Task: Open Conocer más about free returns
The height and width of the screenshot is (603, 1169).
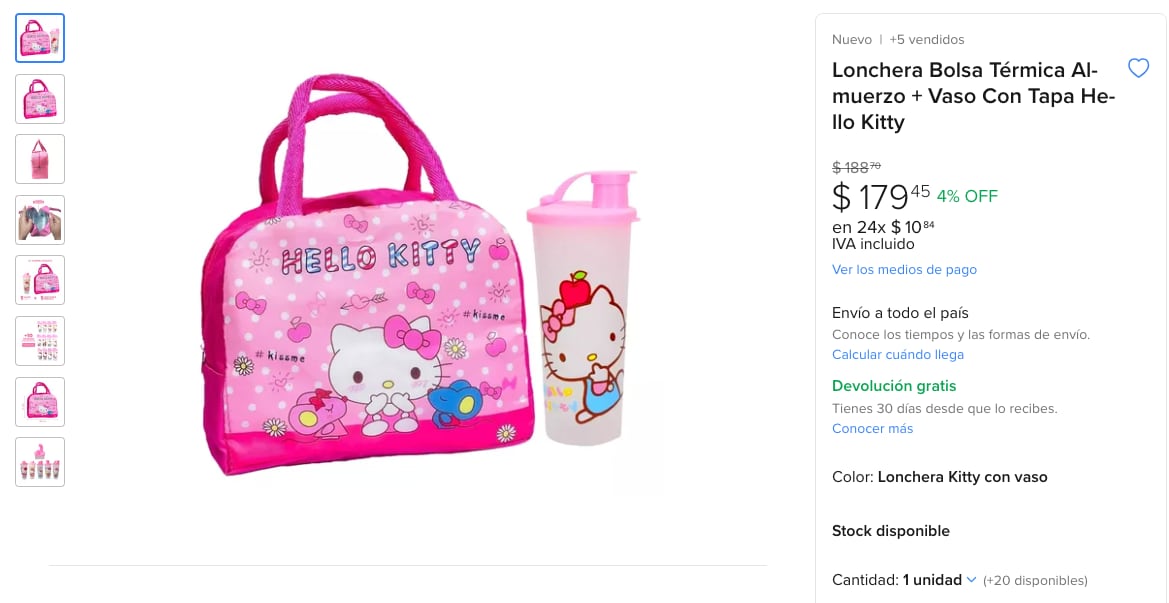Action: coord(872,429)
